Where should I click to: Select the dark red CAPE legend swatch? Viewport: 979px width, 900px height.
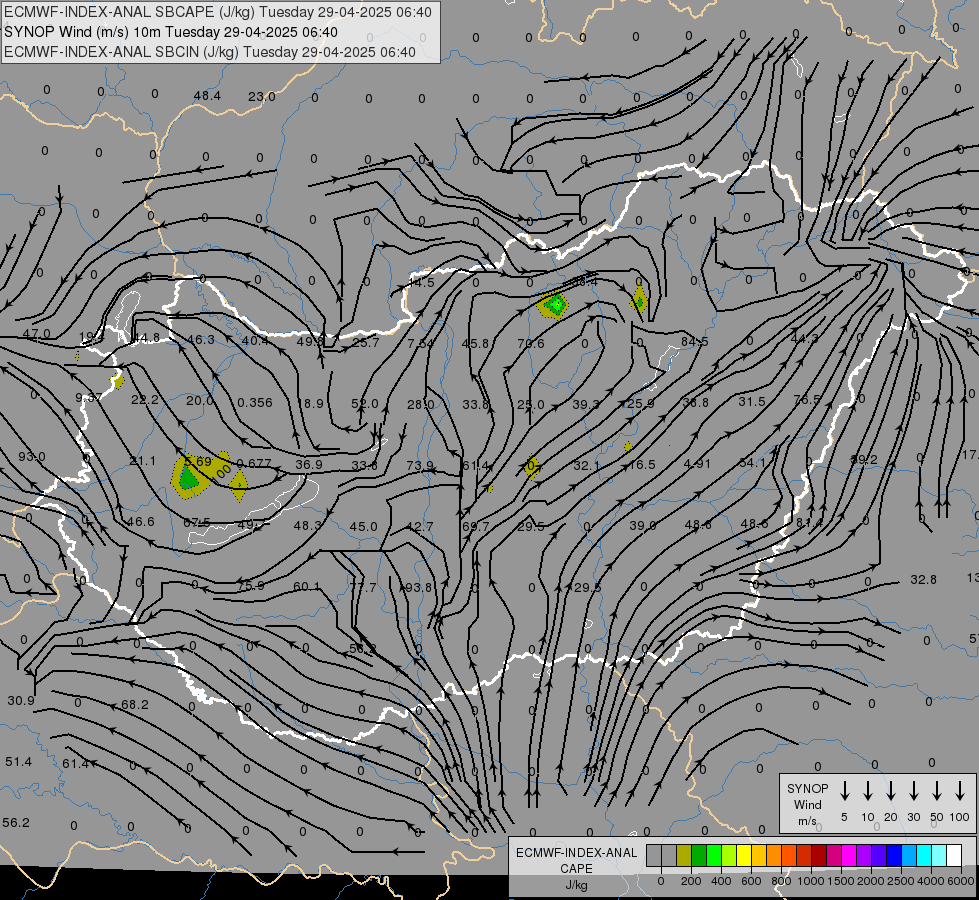[x=819, y=855]
